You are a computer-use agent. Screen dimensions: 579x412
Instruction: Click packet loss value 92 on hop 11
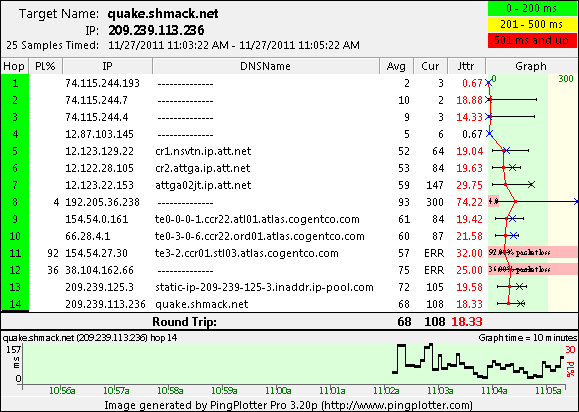[x=53, y=253]
